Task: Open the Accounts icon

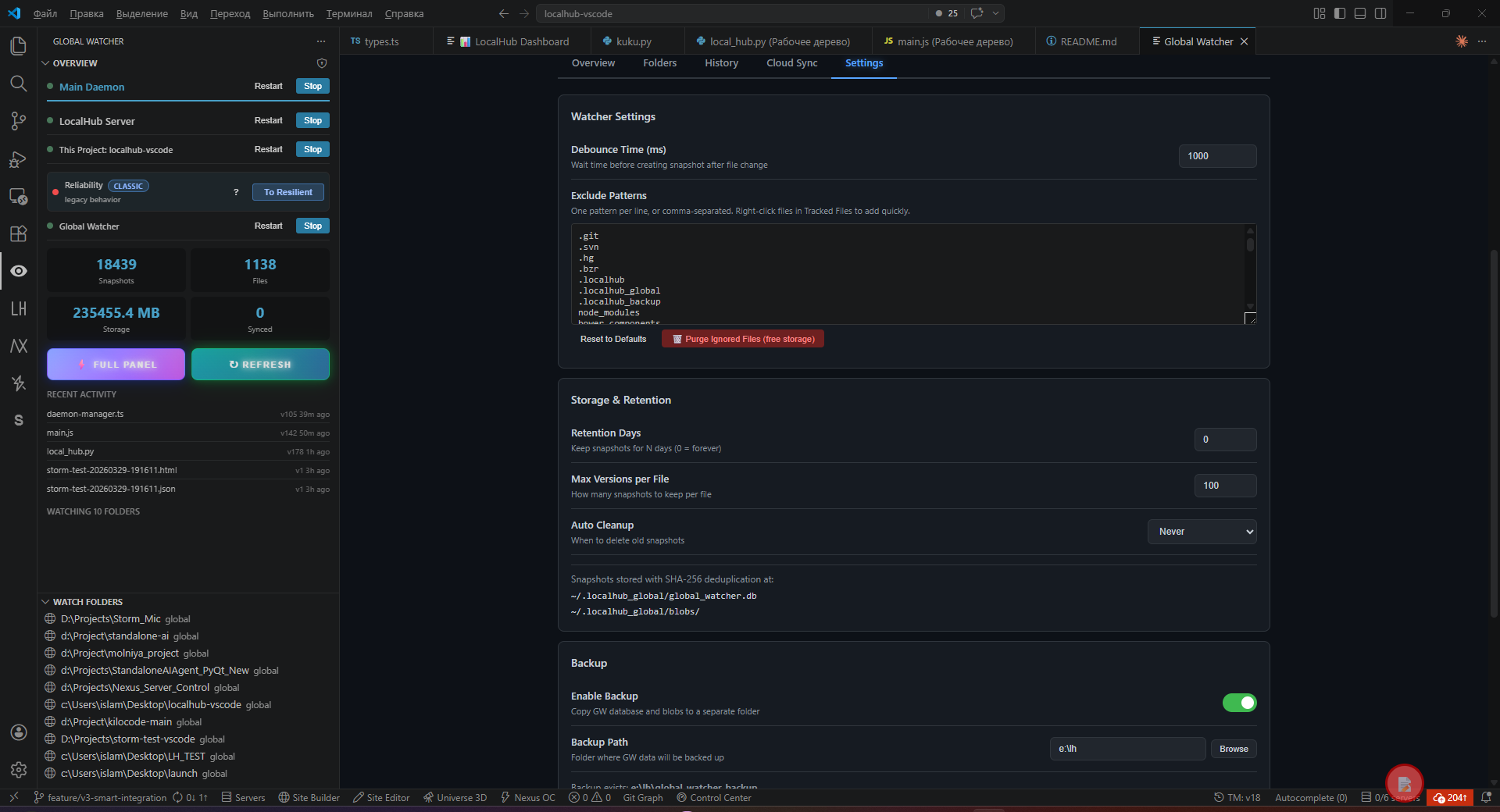Action: point(18,732)
